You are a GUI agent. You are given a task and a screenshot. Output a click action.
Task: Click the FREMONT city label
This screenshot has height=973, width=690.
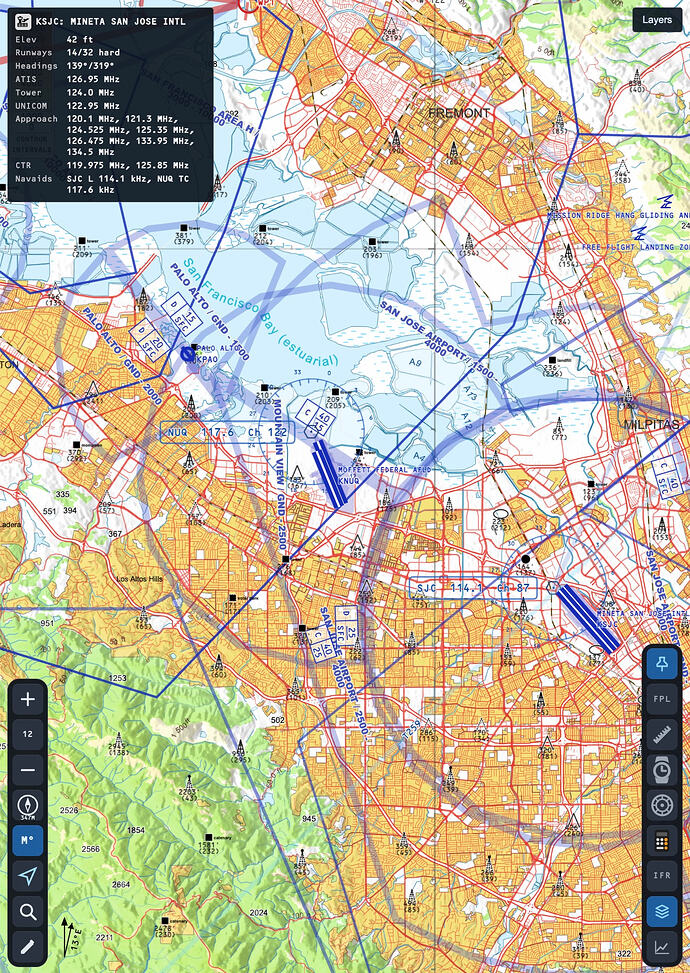click(x=459, y=113)
